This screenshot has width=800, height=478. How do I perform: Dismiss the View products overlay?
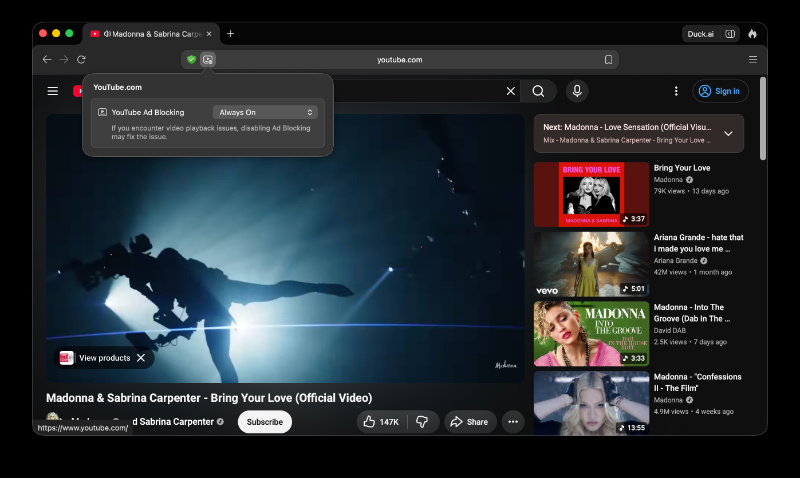141,358
